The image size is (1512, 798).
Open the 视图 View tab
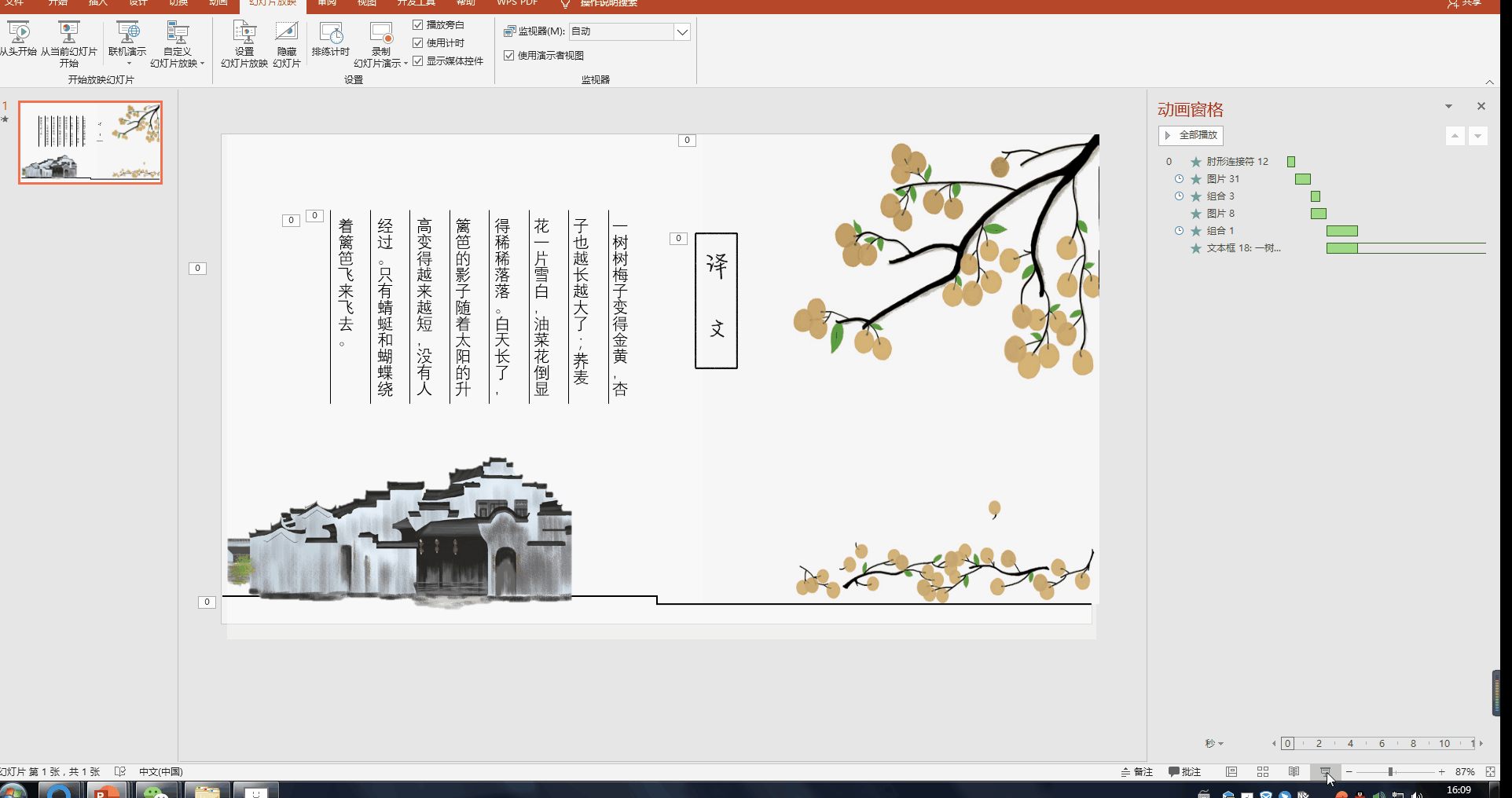pyautogui.click(x=367, y=3)
